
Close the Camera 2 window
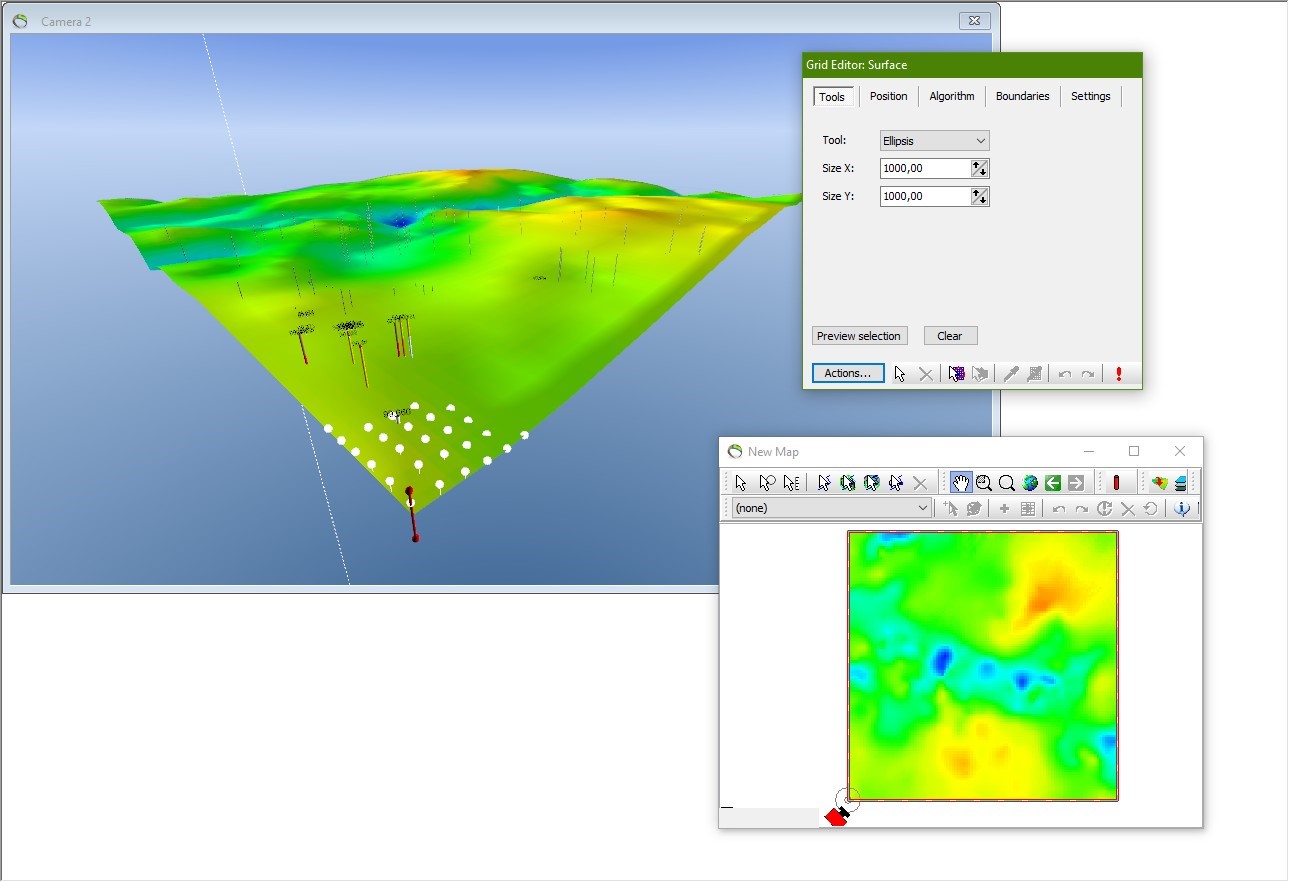point(974,20)
